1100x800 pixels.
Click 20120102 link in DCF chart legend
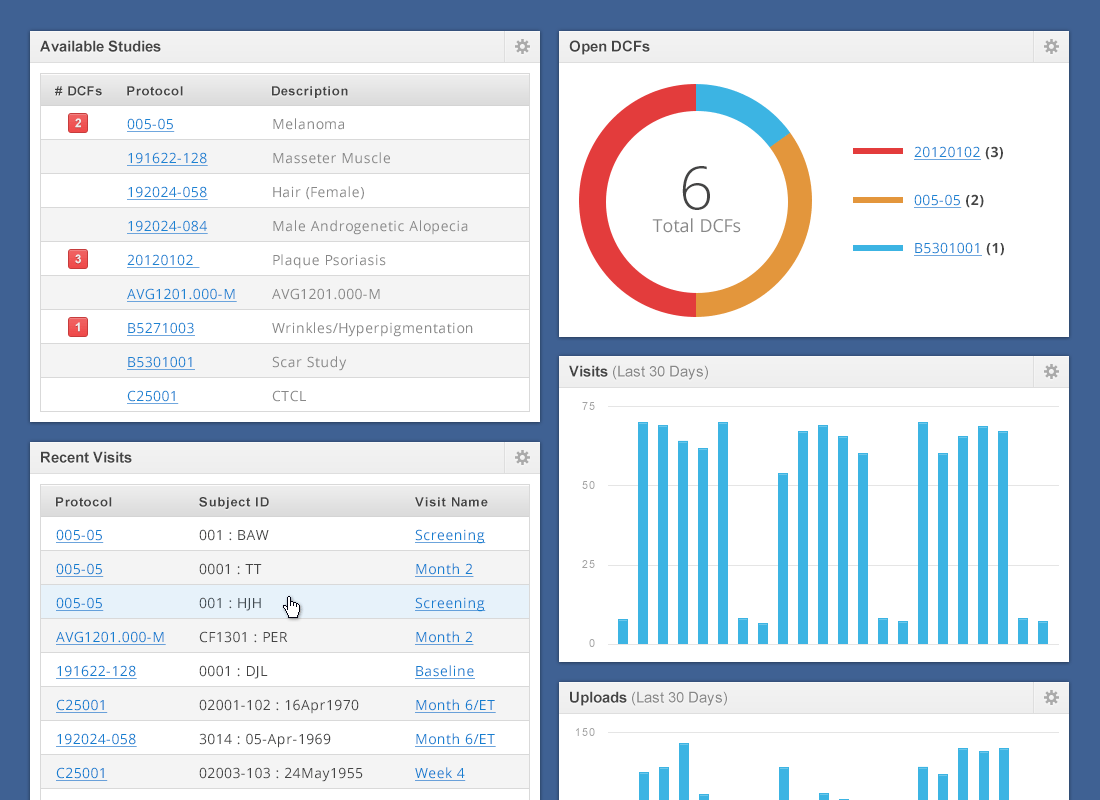[x=947, y=152]
